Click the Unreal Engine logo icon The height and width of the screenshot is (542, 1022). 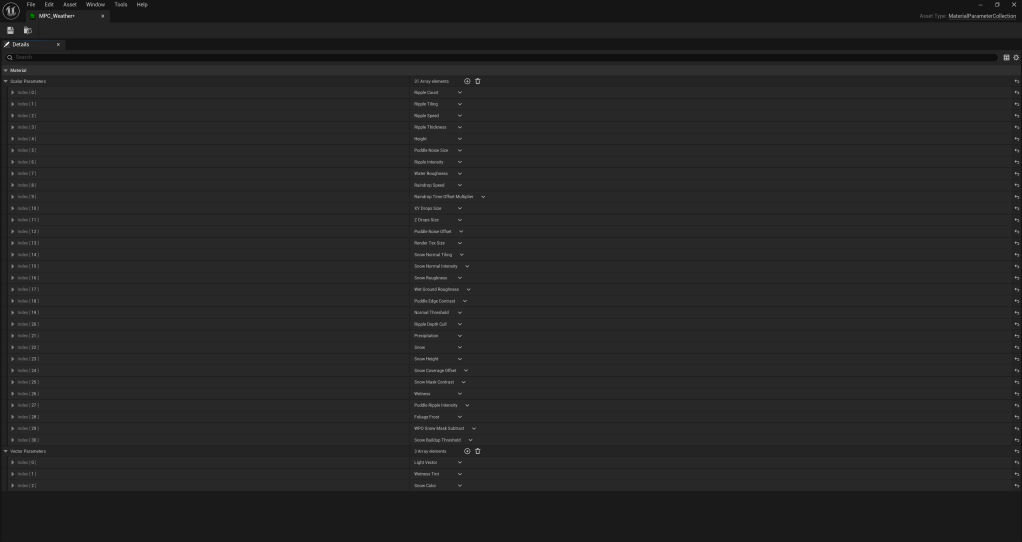pyautogui.click(x=11, y=11)
